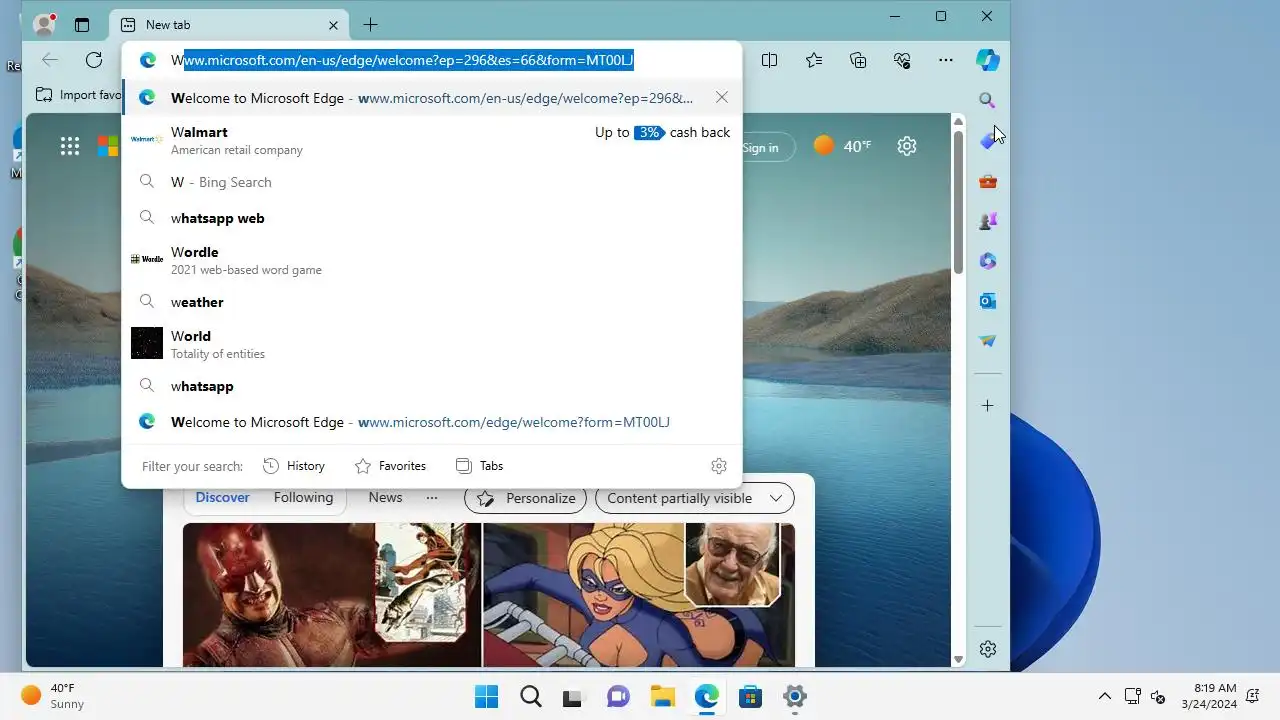Screen dimensions: 1280x720
Task: Open File Explorer from the taskbar
Action: 662,697
